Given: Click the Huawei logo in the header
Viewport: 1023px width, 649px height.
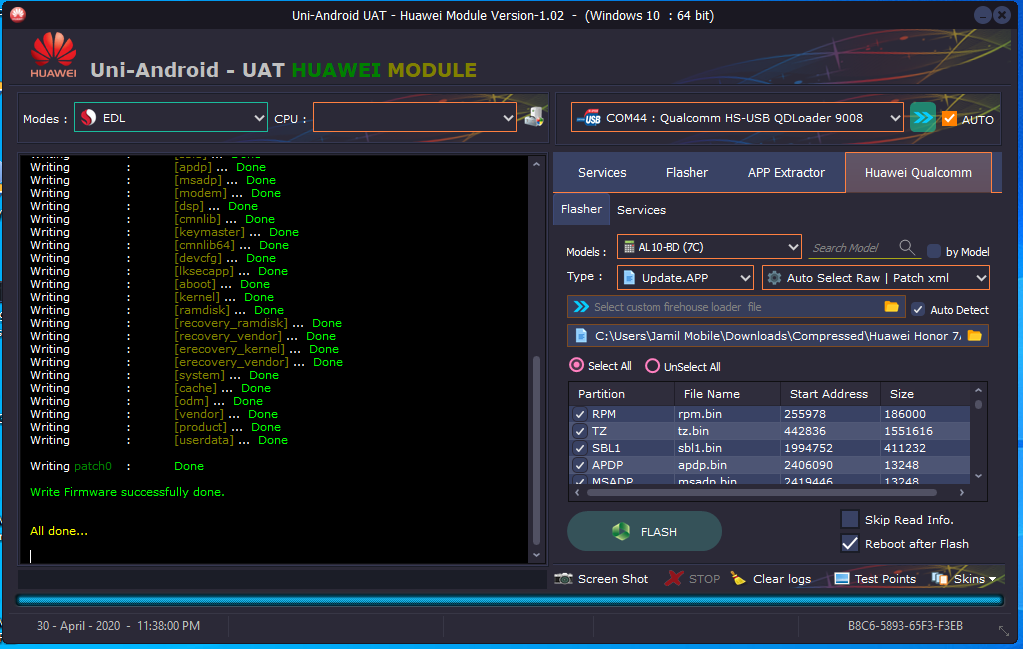Looking at the screenshot, I should point(53,55).
